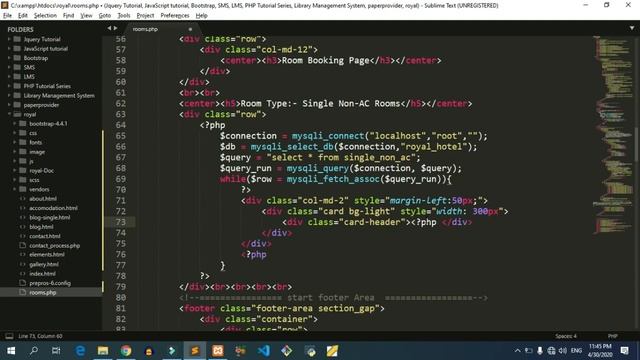Open the notification center icon
The height and width of the screenshot is (360, 640).
coord(624,351)
